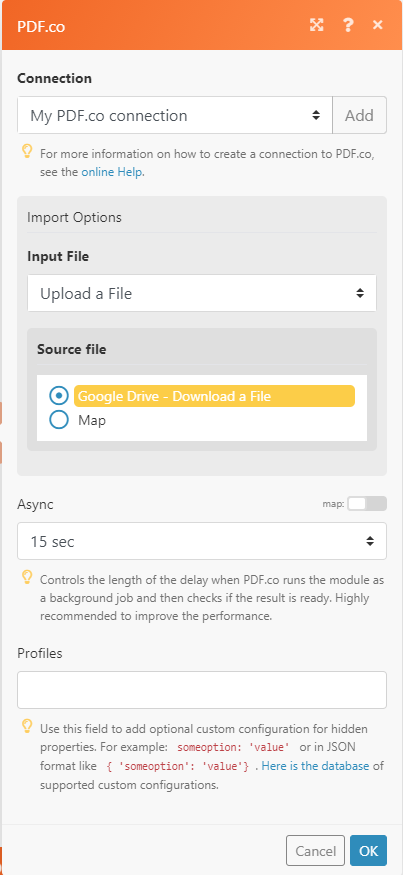403x875 pixels.
Task: Open the Async 15 sec dropdown
Action: pyautogui.click(x=202, y=541)
